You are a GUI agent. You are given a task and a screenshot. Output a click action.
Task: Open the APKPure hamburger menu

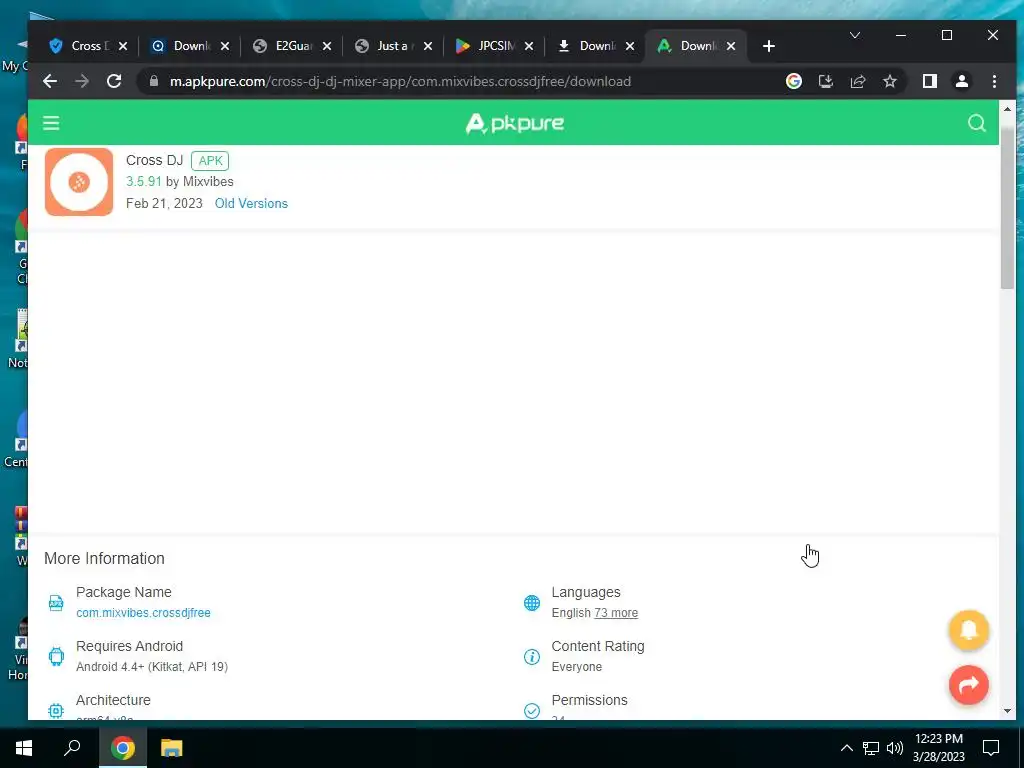(51, 123)
